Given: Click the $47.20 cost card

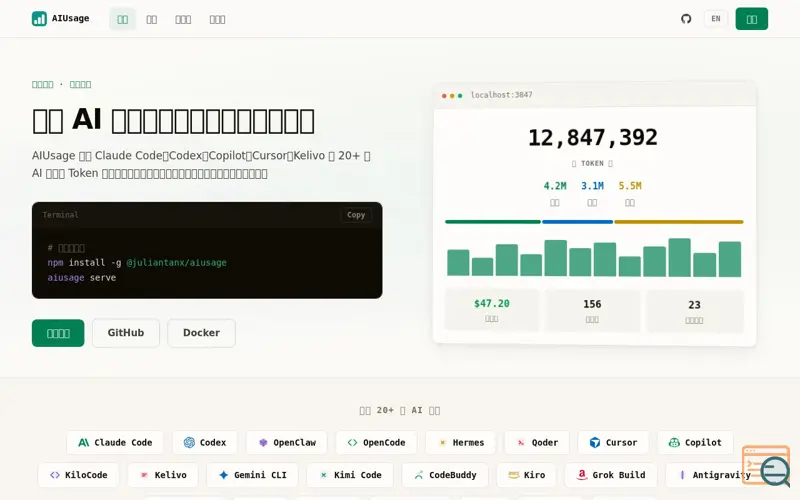Looking at the screenshot, I should point(492,310).
